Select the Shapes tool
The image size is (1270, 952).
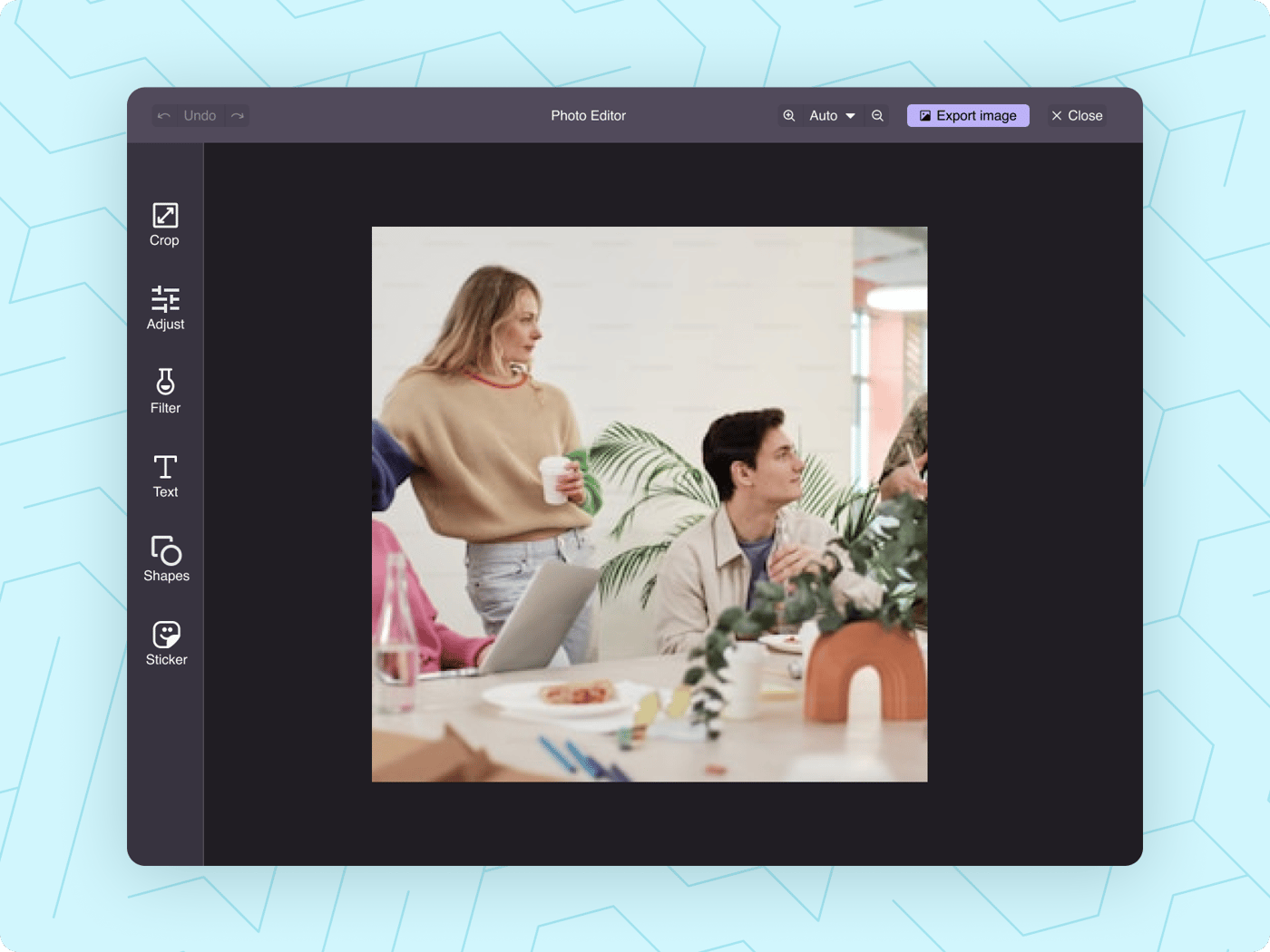[x=166, y=559]
